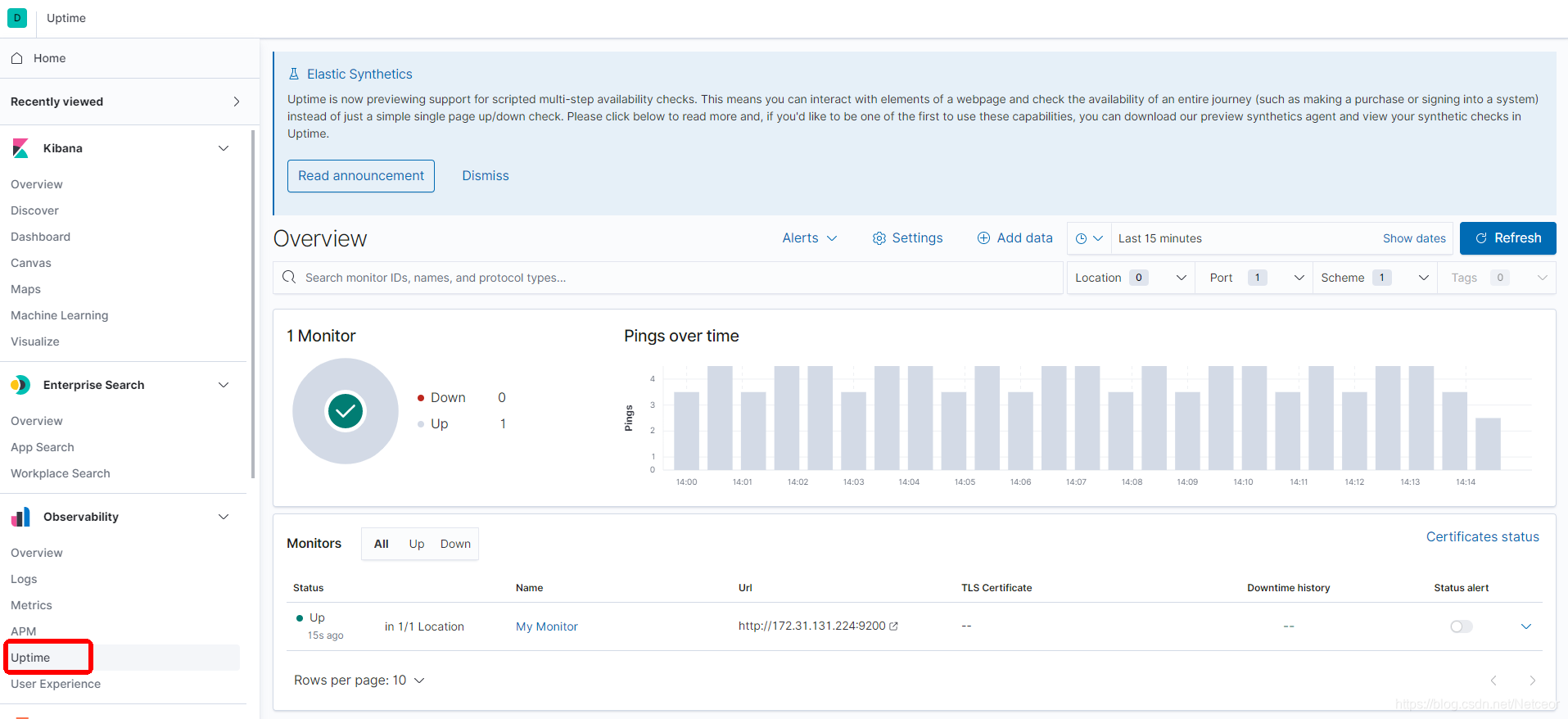Open User Experience under Observability
Viewport: 1568px width, 719px height.
pyautogui.click(x=56, y=684)
